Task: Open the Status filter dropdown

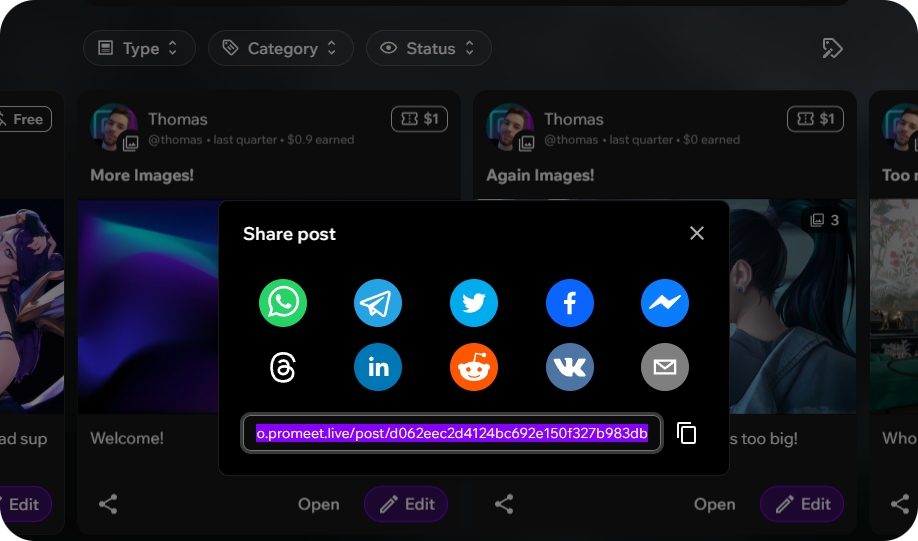Action: click(428, 48)
